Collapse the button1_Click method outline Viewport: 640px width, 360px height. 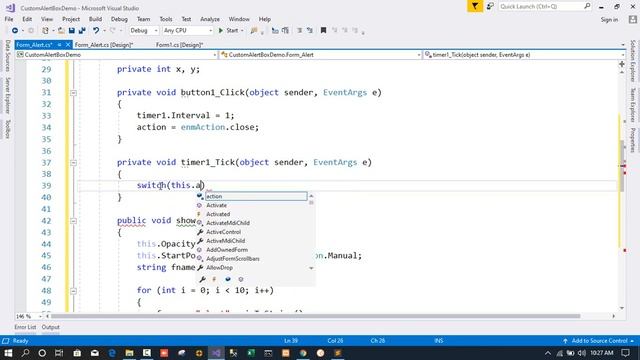point(73,93)
